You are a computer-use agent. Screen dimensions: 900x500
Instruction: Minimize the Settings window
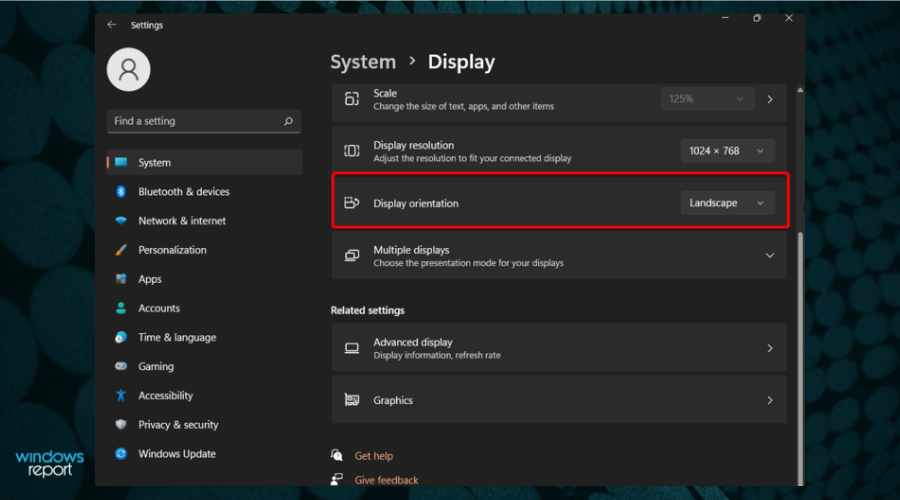click(726, 18)
